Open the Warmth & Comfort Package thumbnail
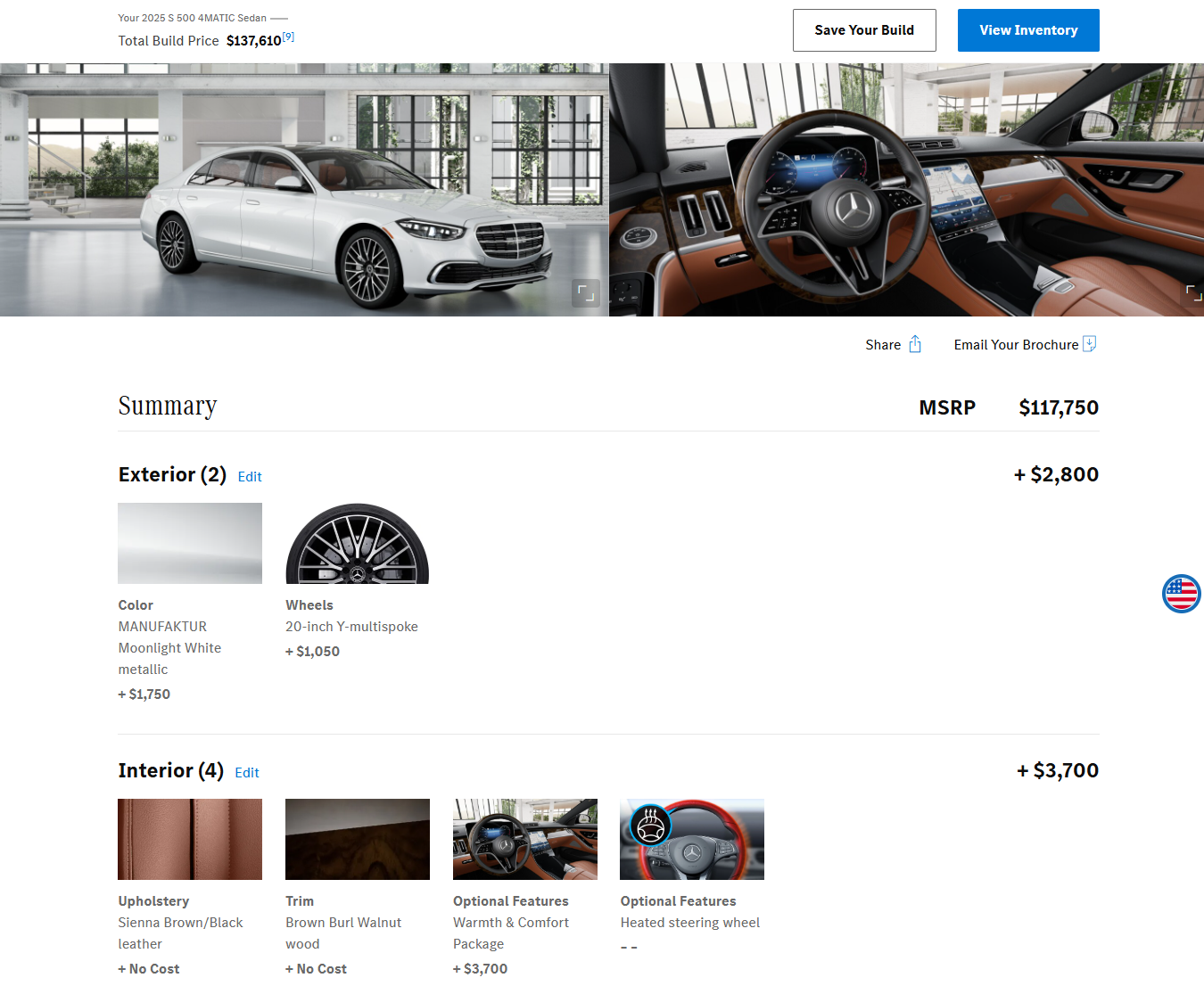 pos(524,839)
